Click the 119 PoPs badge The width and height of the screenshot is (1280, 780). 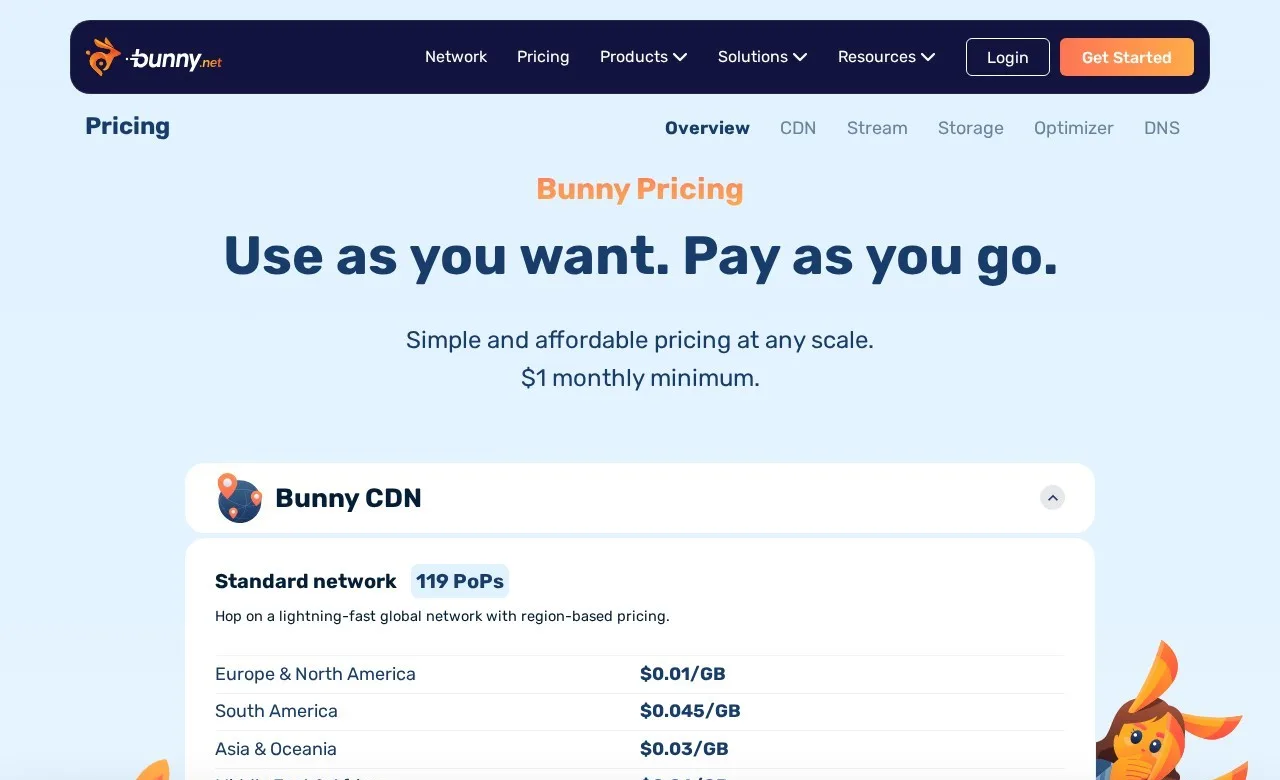(x=460, y=581)
